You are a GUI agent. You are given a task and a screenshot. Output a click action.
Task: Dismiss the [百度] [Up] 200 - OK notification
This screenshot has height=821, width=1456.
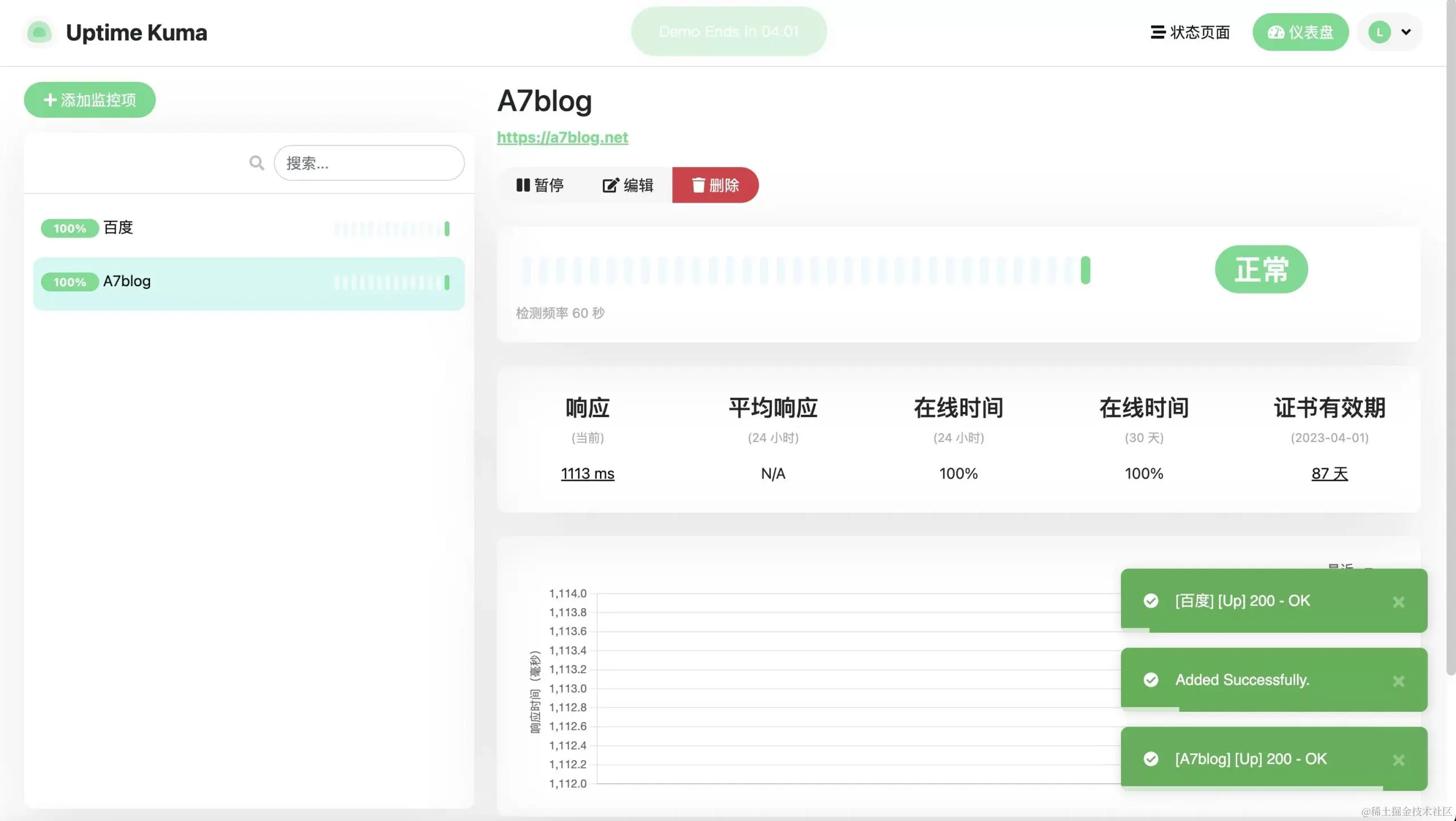1400,602
